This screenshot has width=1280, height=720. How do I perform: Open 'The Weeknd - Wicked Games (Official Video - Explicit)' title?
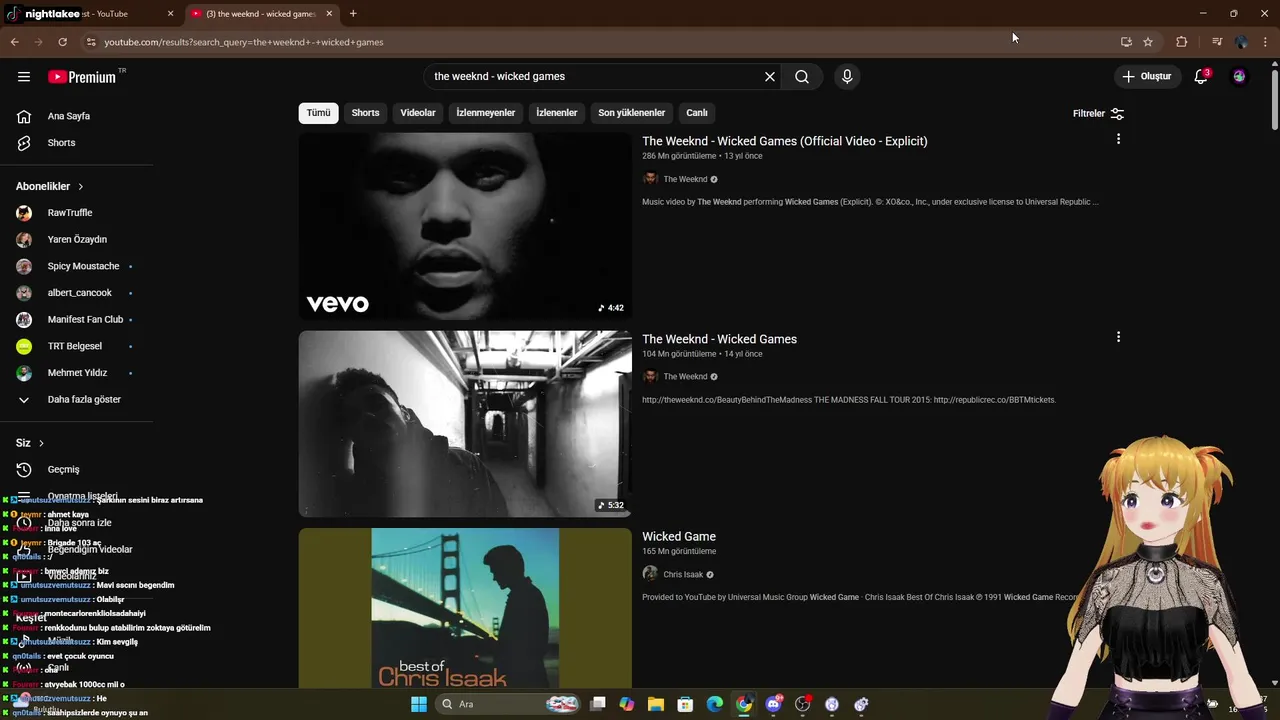coord(785,141)
